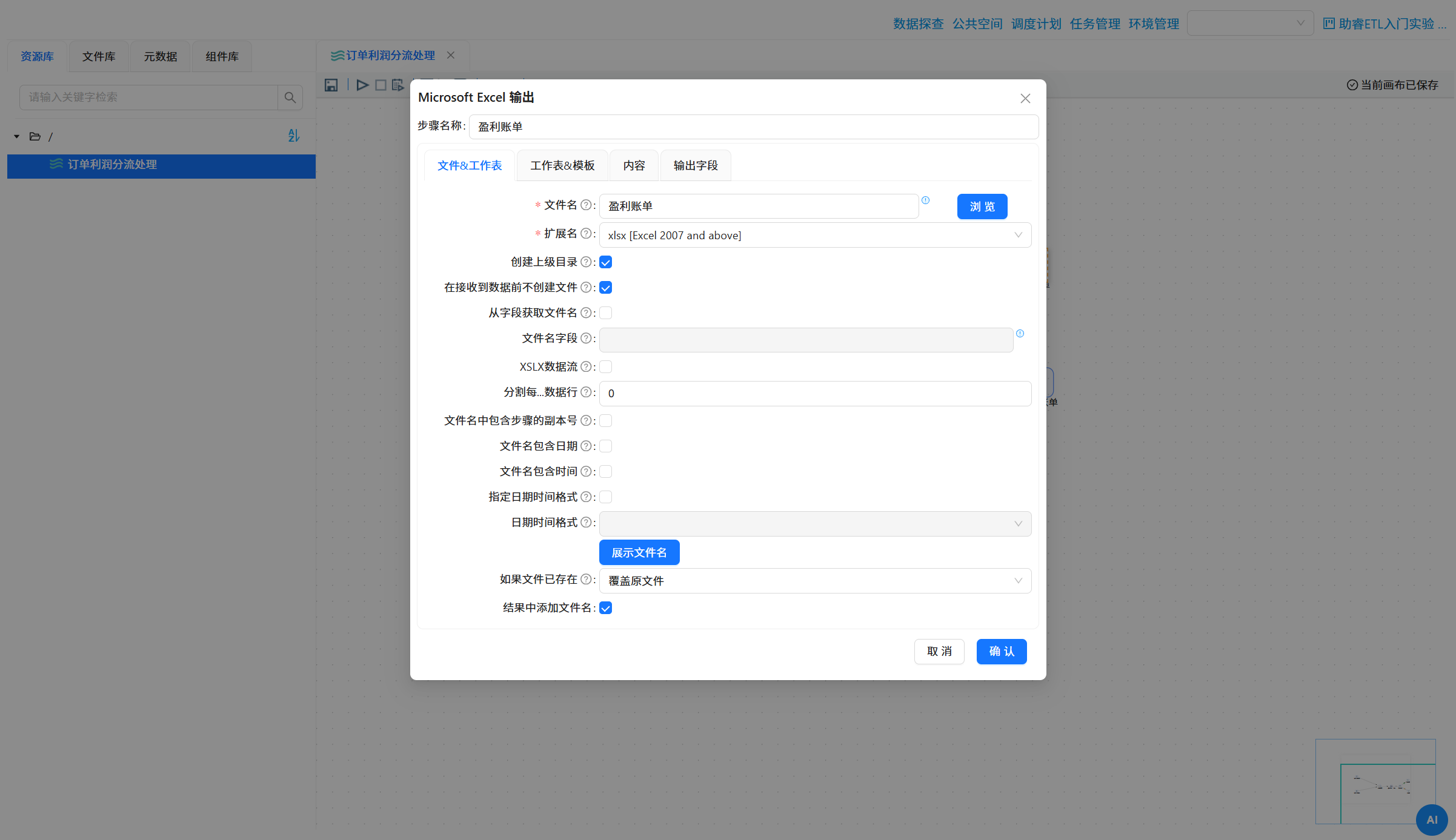Screen dimensions: 1456x840
Task: Close the 订单利润分流处理 canvas tab
Action: [451, 55]
